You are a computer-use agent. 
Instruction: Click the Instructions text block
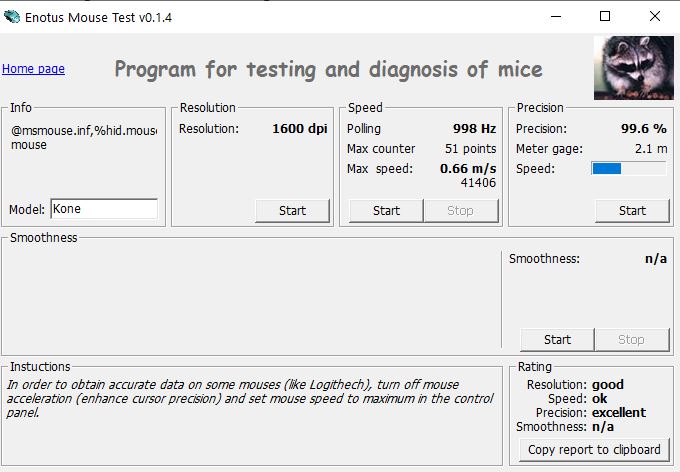250,399
